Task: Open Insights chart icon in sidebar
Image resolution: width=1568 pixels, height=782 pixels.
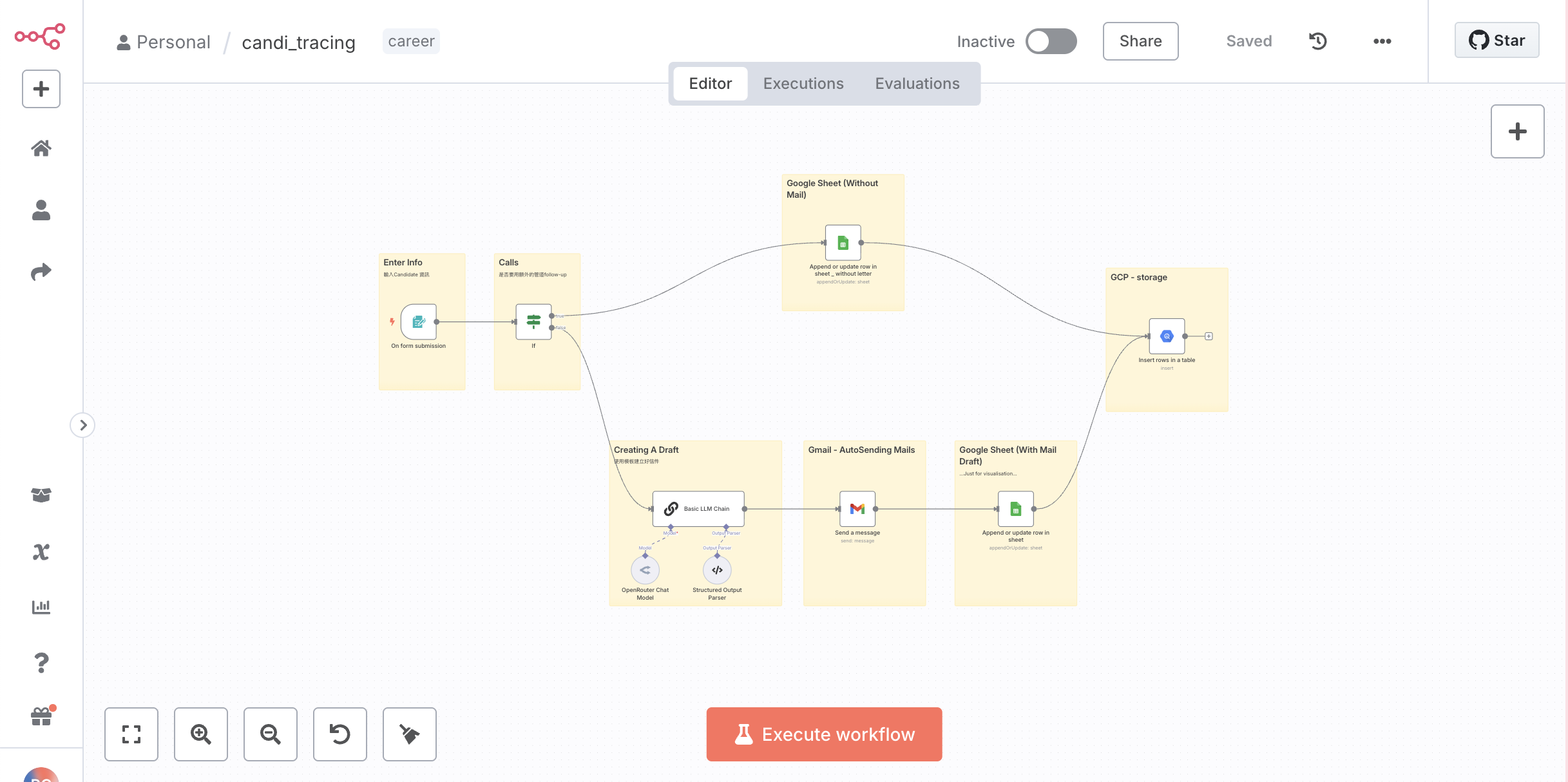Action: [x=41, y=607]
